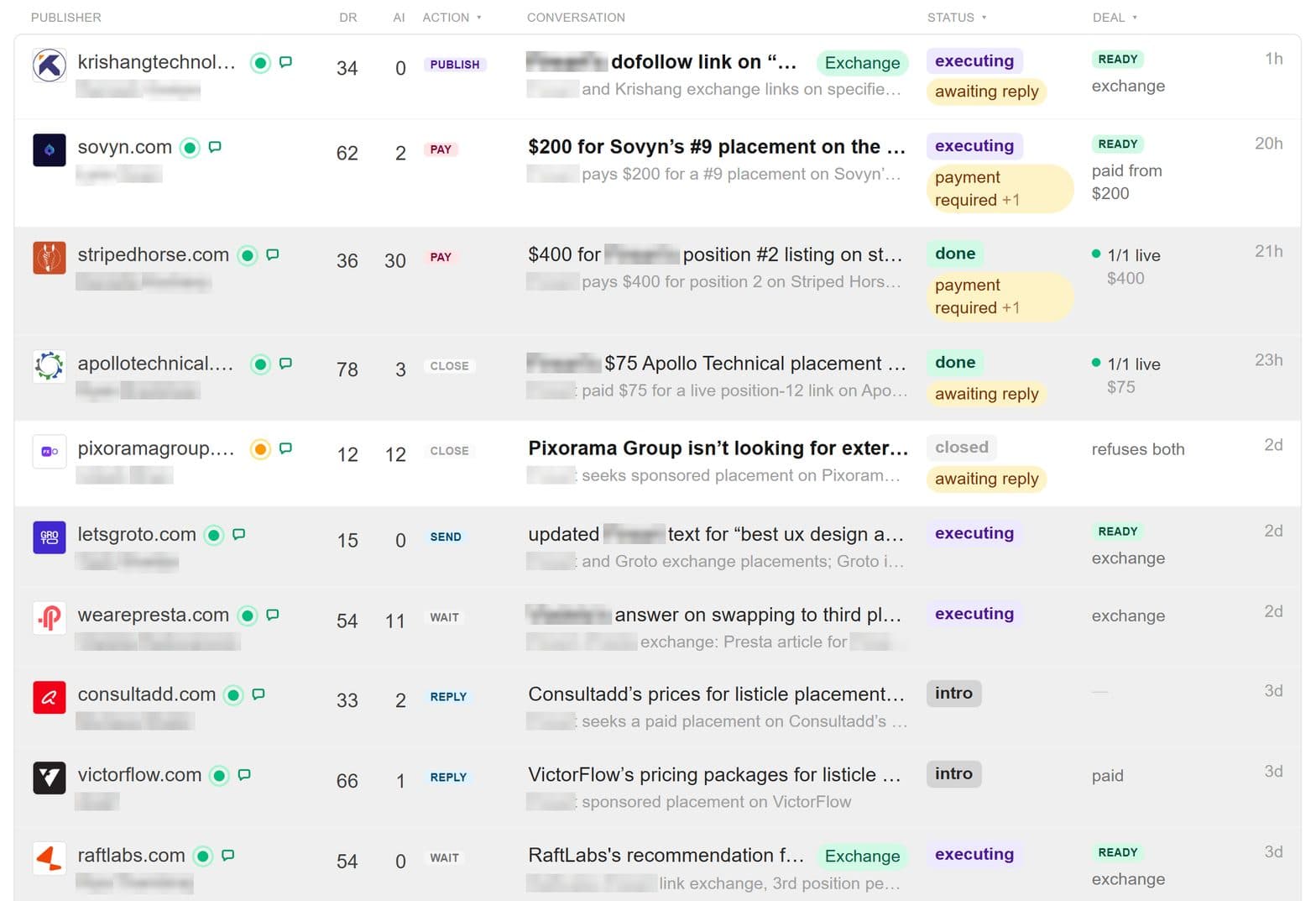Click PUBLISH action for krishangtechnol

coord(455,65)
